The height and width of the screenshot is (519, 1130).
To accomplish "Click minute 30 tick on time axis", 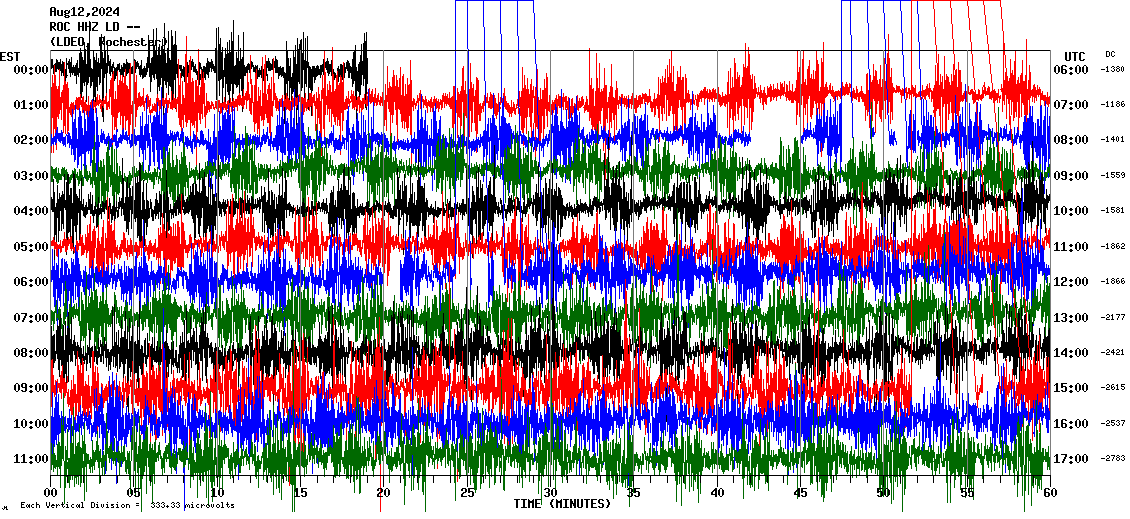I will (550, 493).
